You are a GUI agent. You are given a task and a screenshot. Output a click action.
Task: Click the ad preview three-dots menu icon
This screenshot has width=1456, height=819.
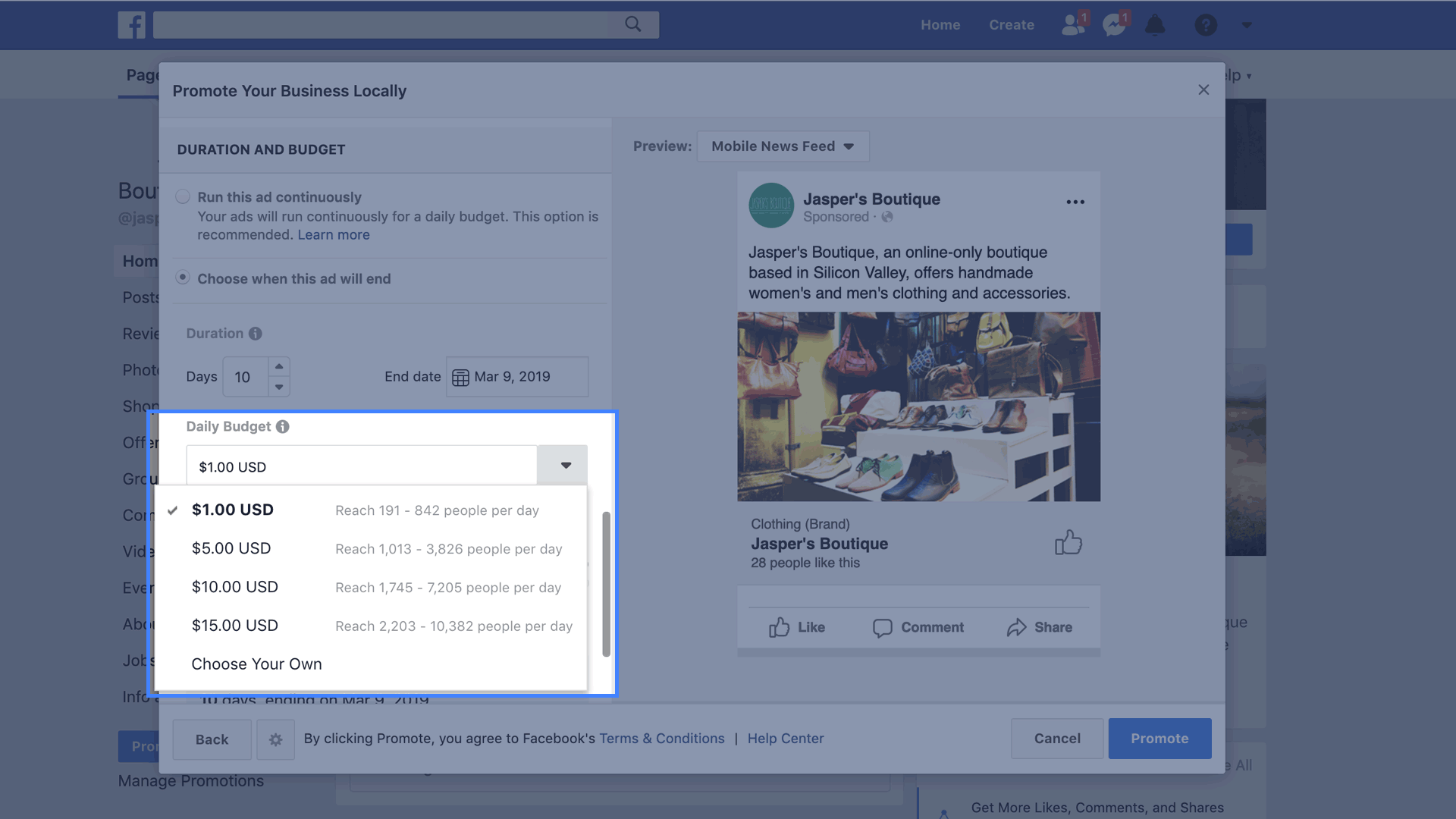click(1075, 202)
